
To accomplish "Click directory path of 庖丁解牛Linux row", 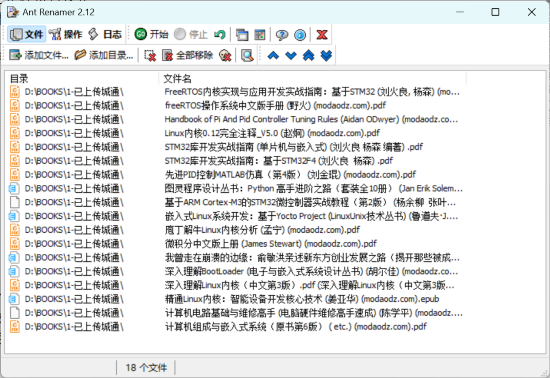I will [74, 230].
